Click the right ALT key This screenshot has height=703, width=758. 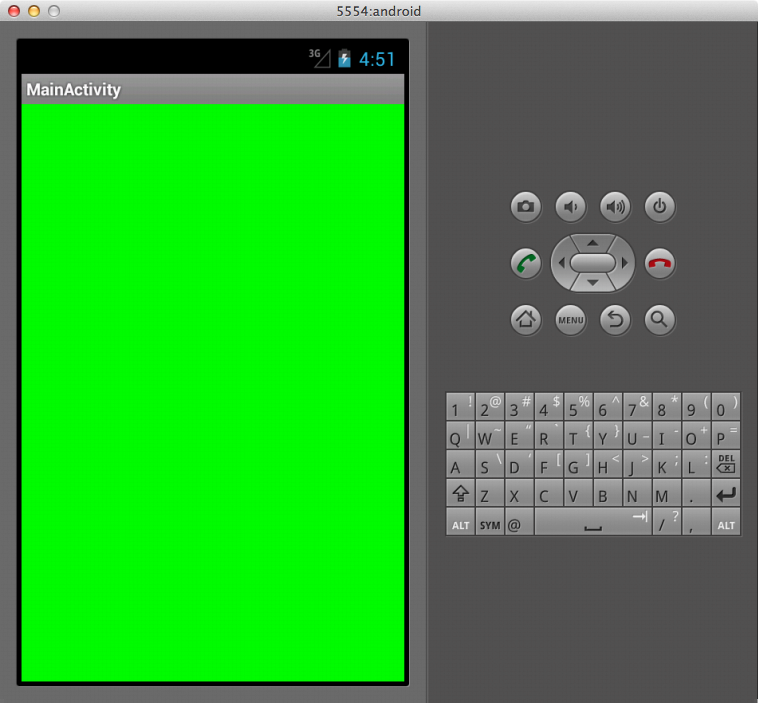coord(726,522)
